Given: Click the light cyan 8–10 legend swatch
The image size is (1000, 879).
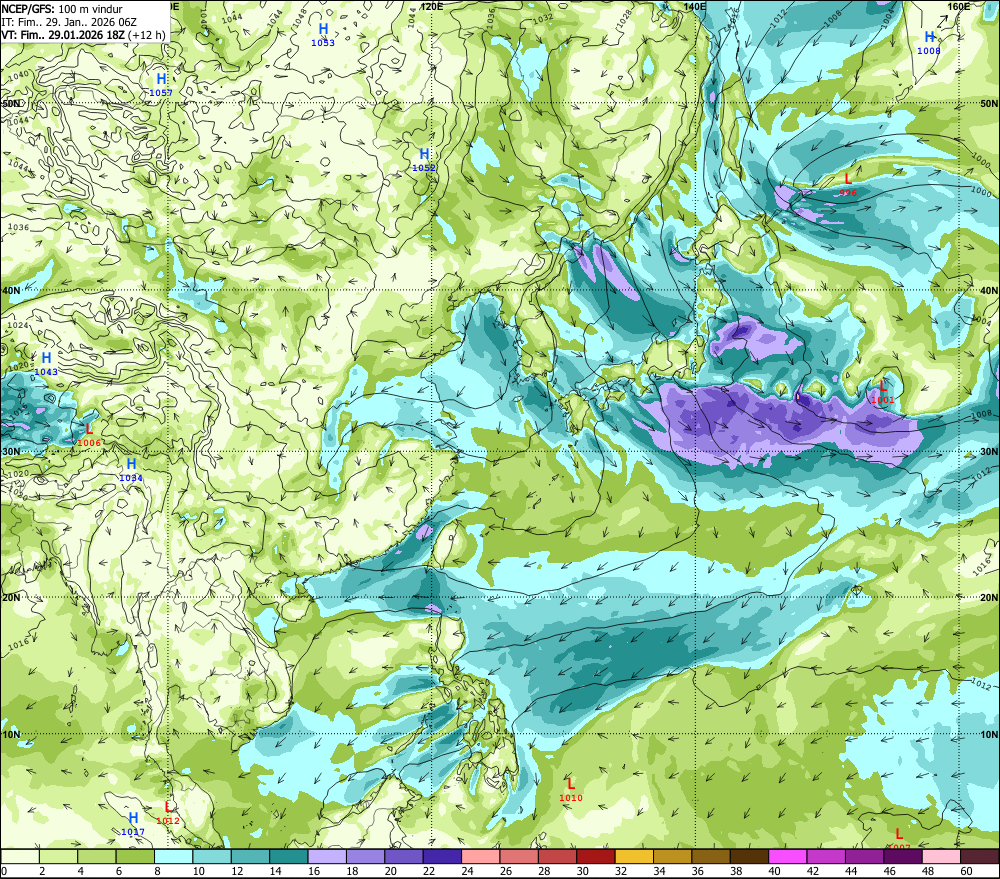Looking at the screenshot, I should pos(174,857).
